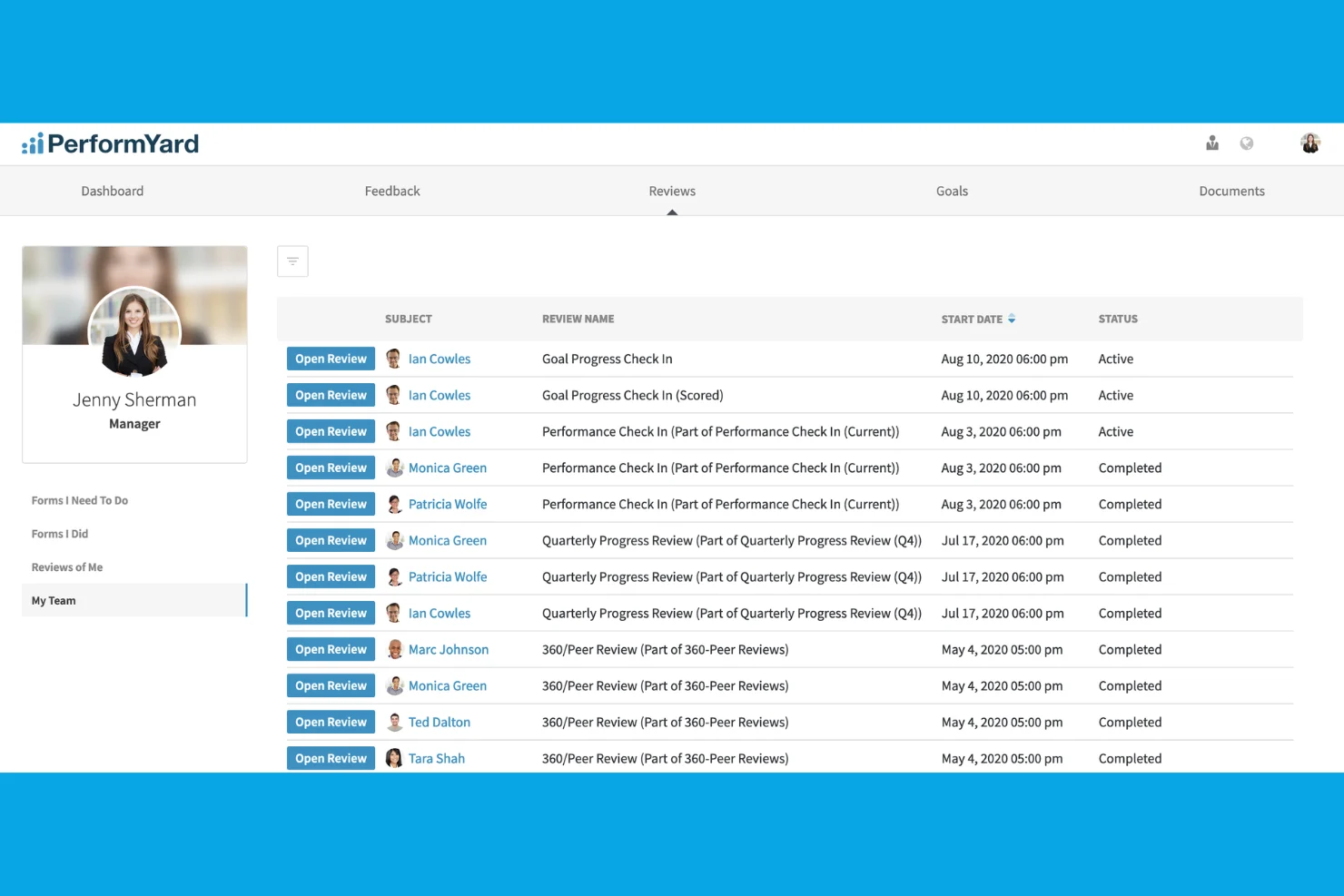Screen dimensions: 1344x896
Task: Click Ian Cowles' avatar in the first row
Action: [394, 359]
